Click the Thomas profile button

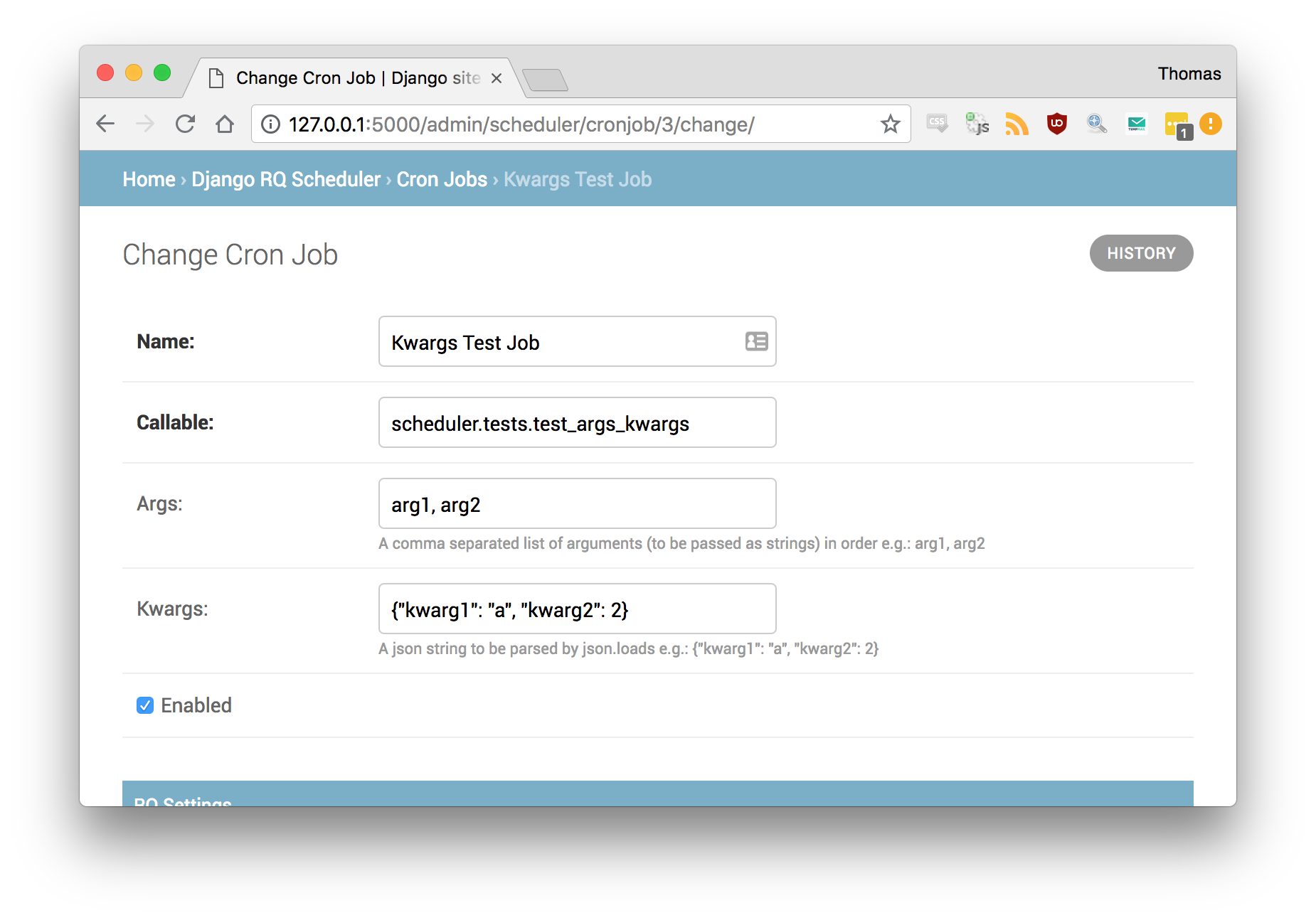click(x=1189, y=74)
